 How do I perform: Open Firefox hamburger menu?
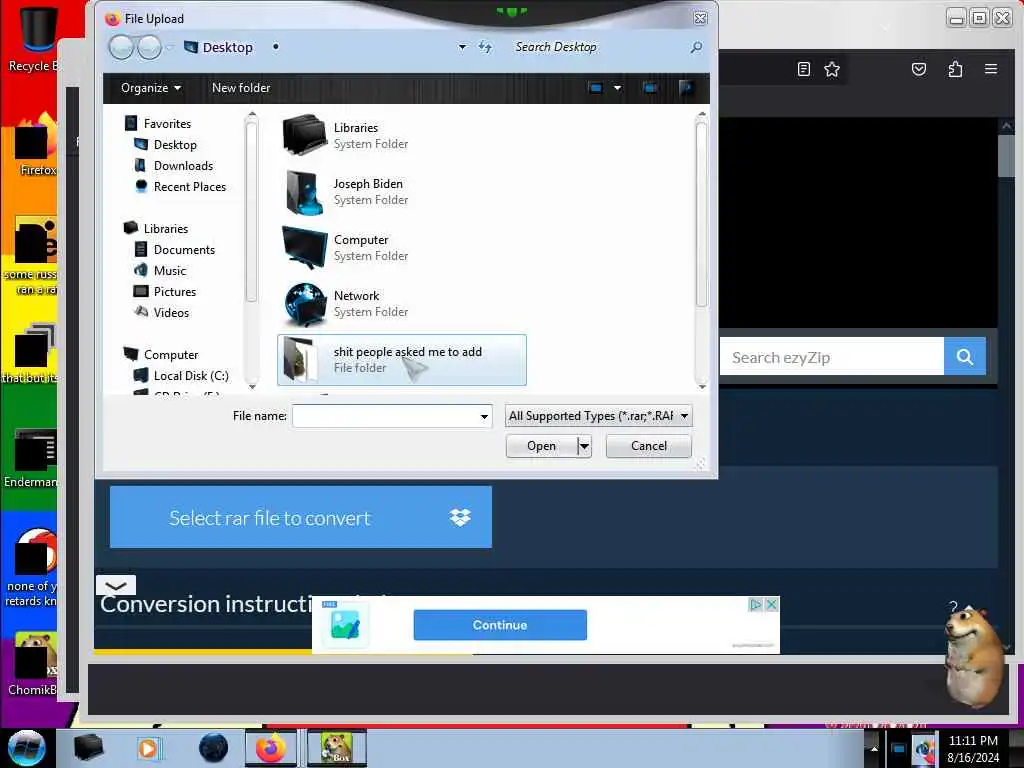(x=991, y=69)
